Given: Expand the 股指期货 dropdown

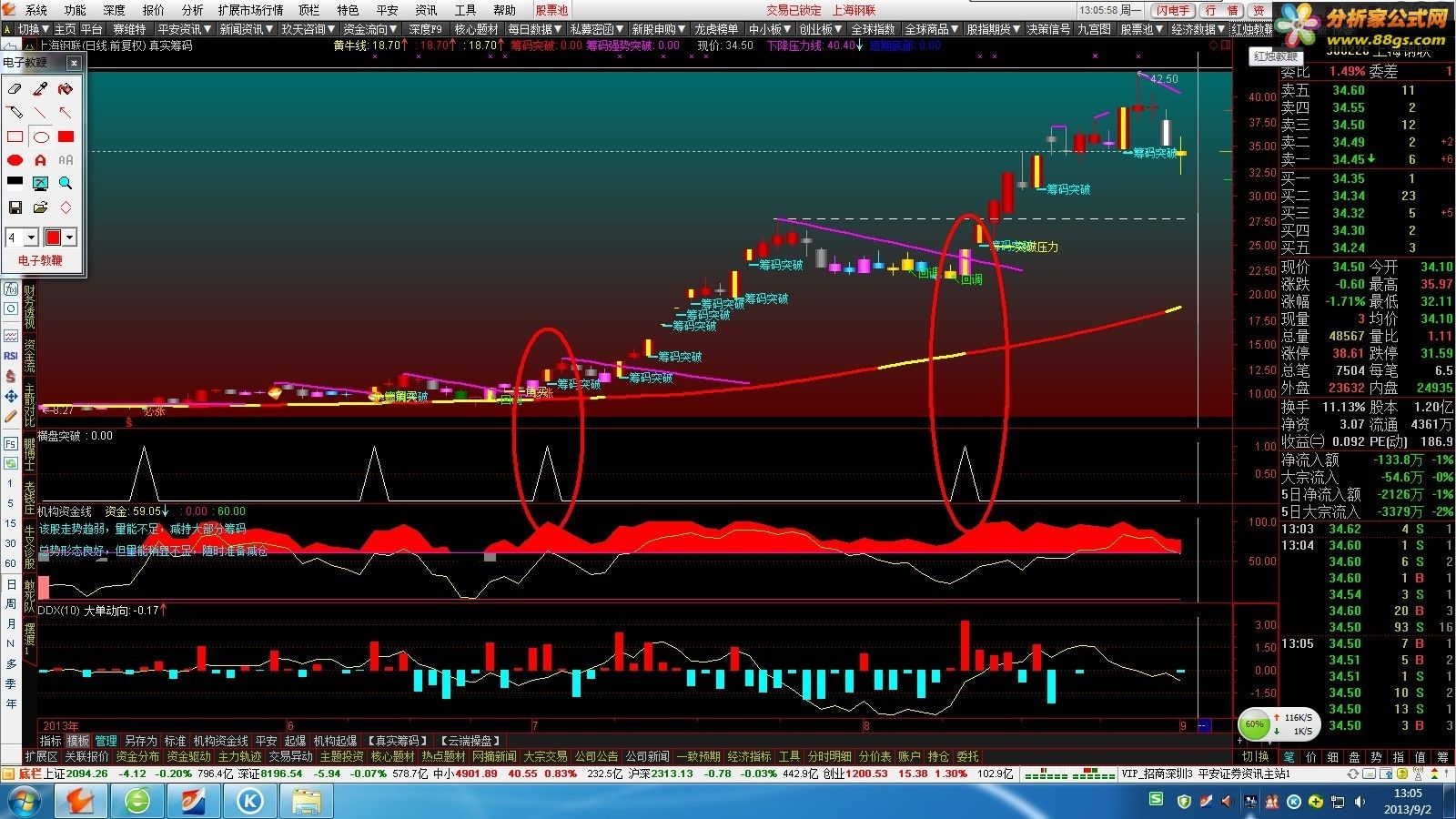Looking at the screenshot, I should pos(994,29).
